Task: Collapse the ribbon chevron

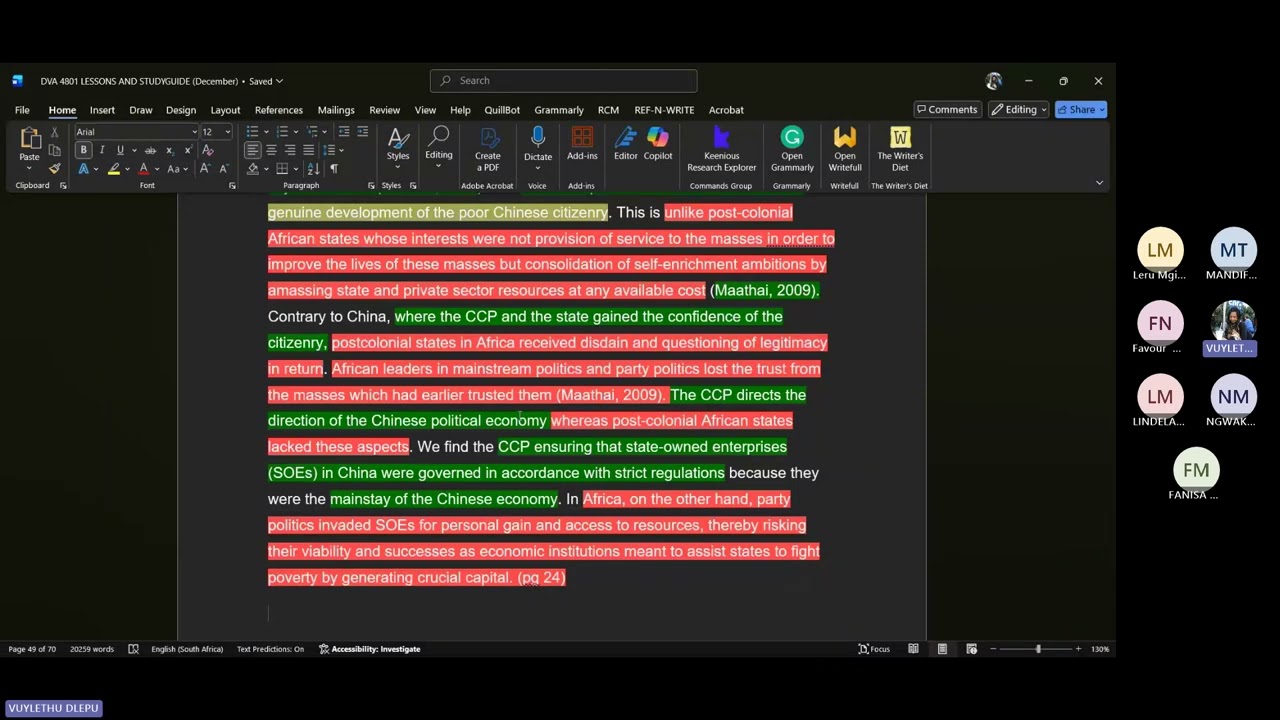Action: click(1099, 183)
